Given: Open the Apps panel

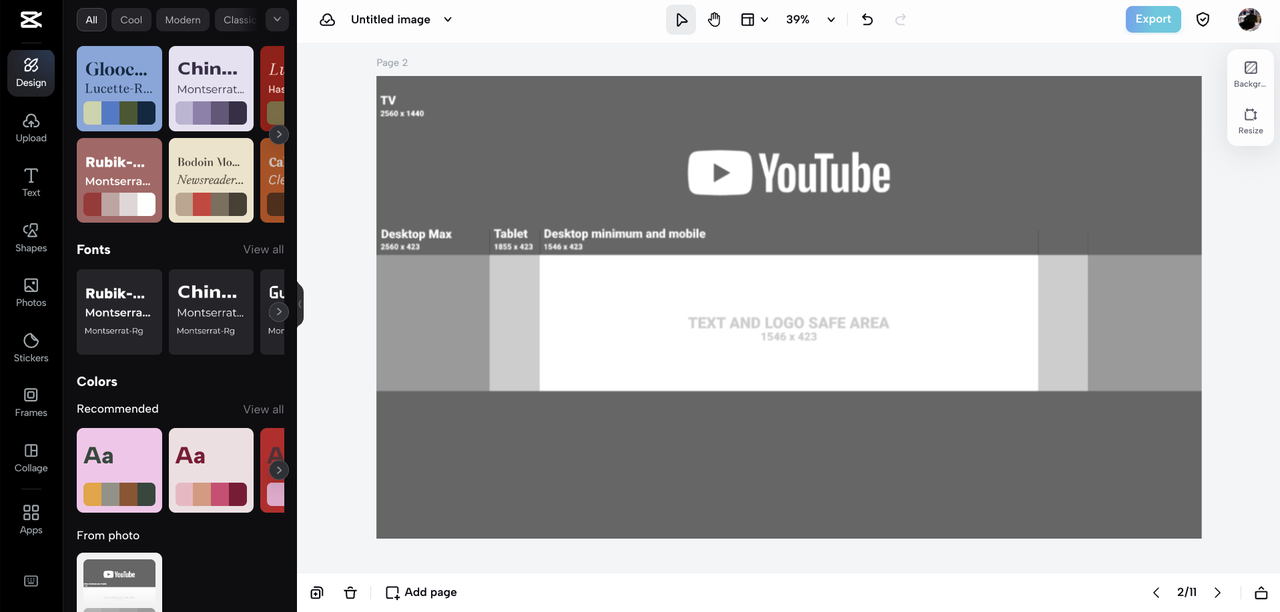Looking at the screenshot, I should tap(31, 519).
